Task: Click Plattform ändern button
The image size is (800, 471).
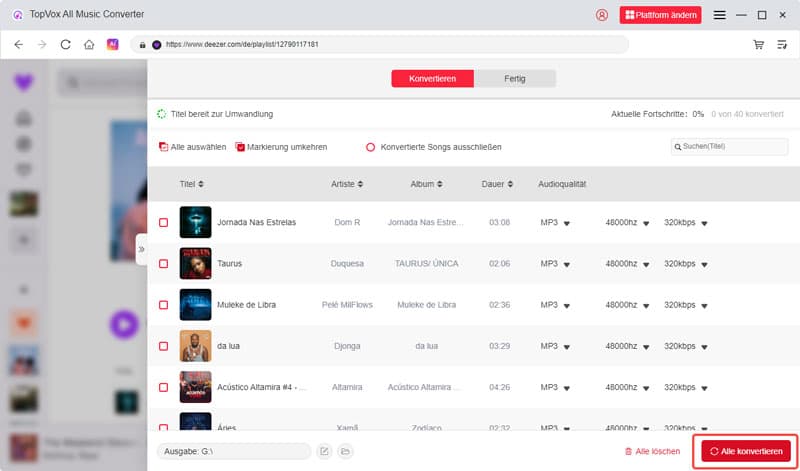Action: [x=660, y=15]
